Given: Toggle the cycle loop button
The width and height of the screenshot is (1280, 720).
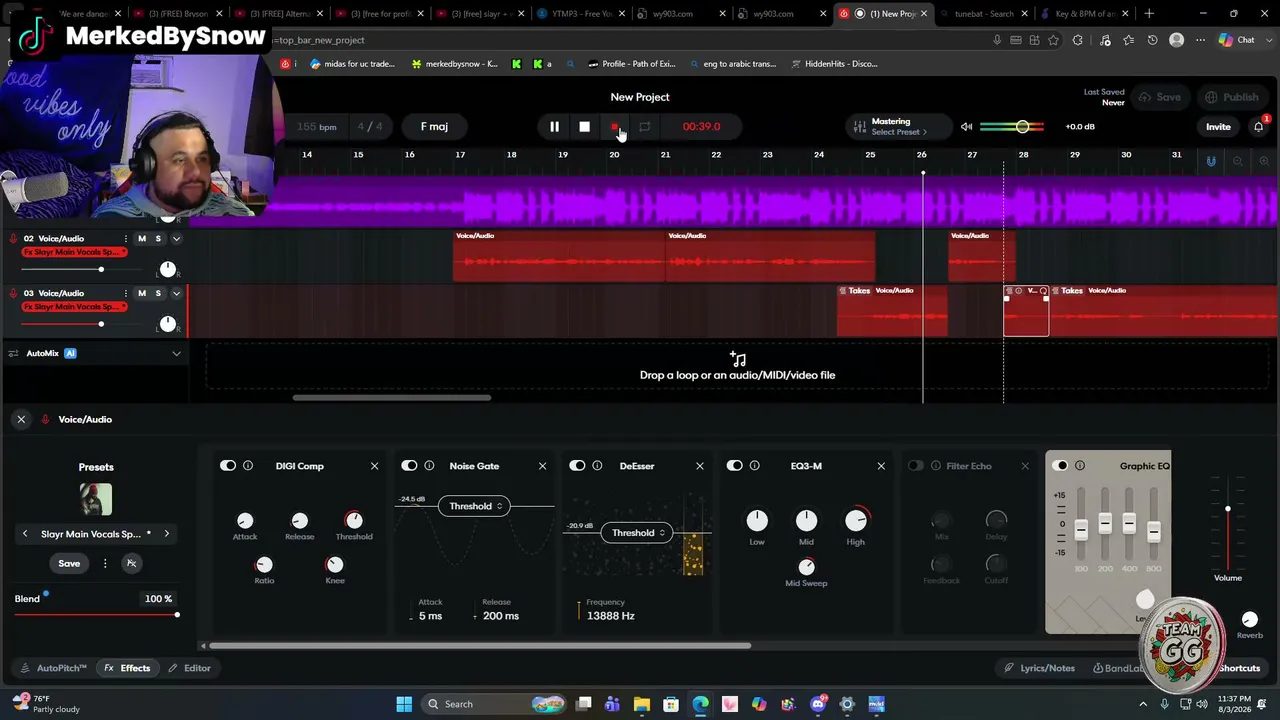Looking at the screenshot, I should pyautogui.click(x=645, y=127).
